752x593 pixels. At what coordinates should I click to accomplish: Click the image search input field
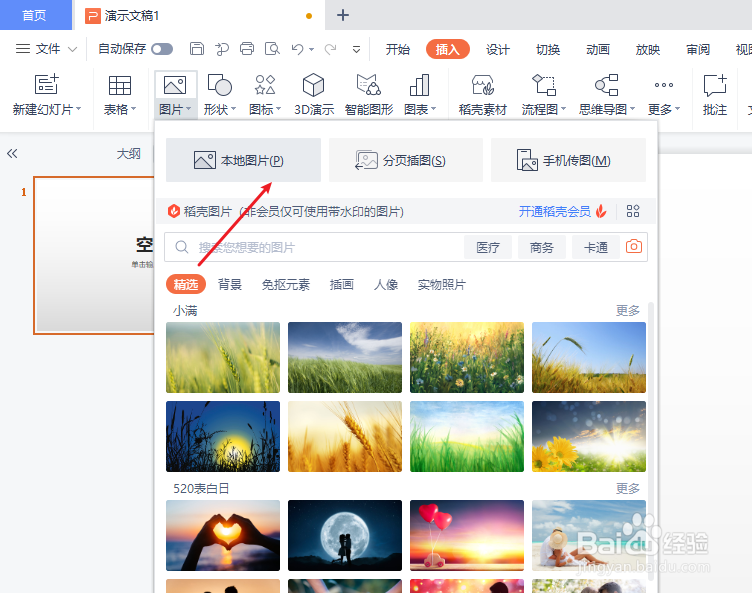coord(314,247)
